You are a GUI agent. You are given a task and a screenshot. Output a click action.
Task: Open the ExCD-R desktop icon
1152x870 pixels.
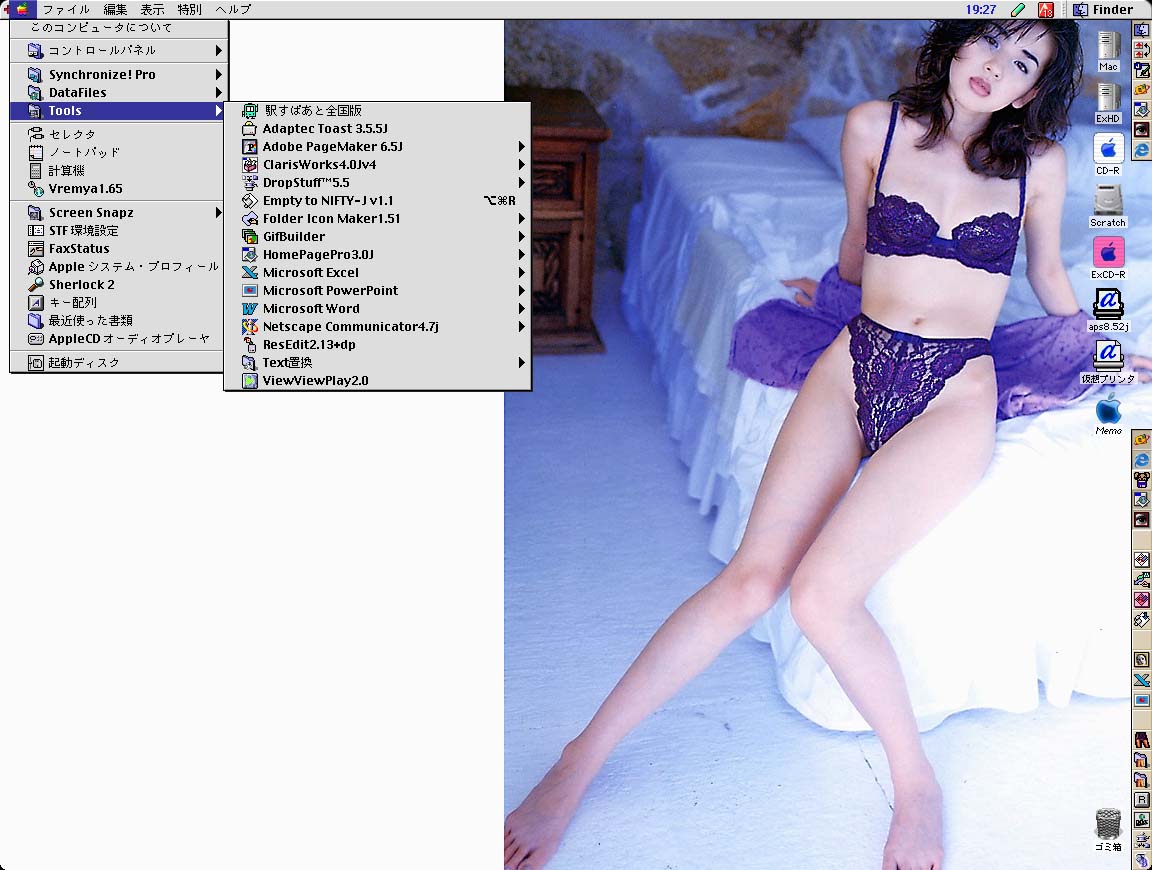coord(1108,253)
